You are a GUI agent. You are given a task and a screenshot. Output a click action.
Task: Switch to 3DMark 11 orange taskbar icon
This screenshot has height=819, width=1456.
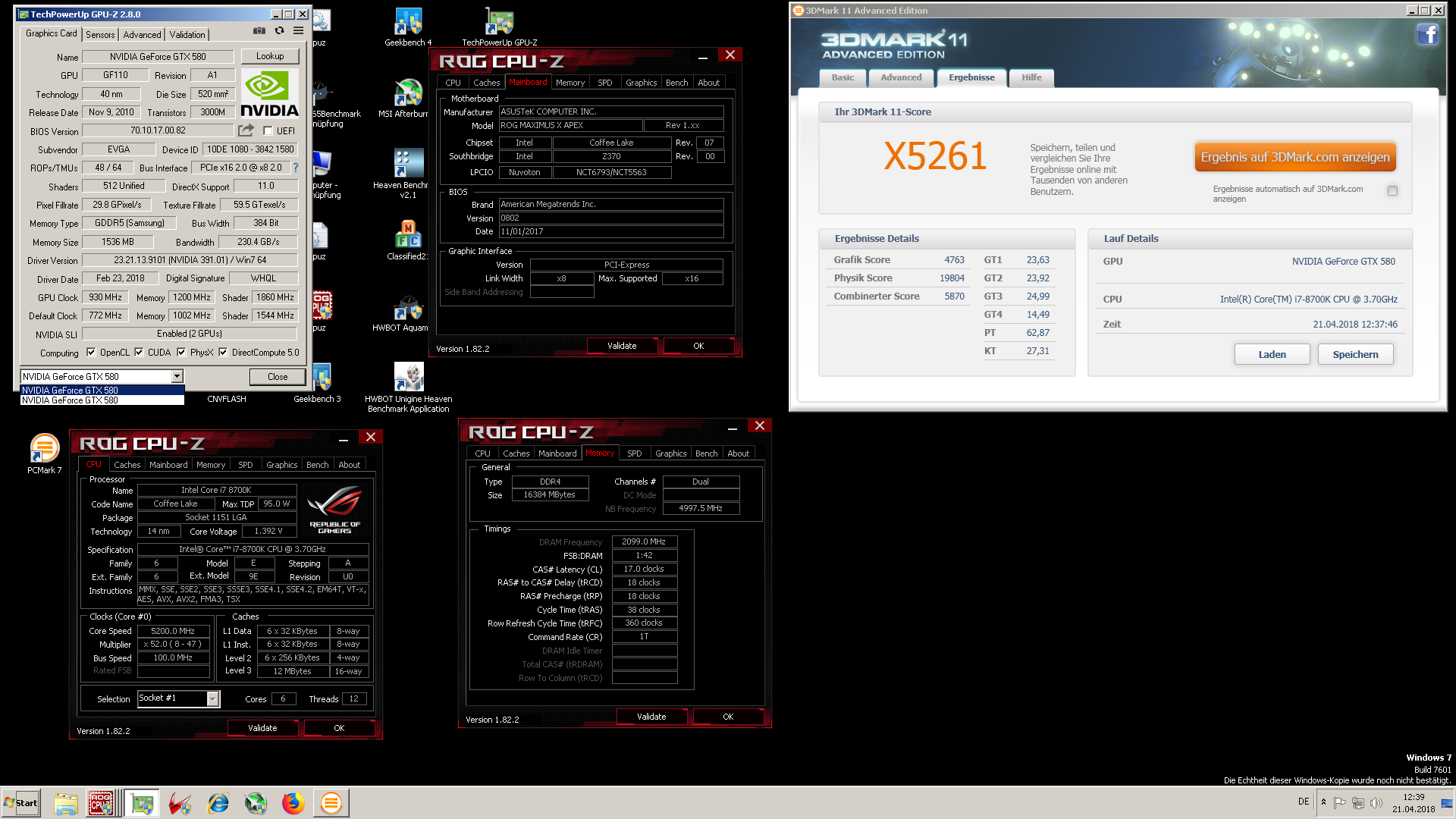click(331, 803)
